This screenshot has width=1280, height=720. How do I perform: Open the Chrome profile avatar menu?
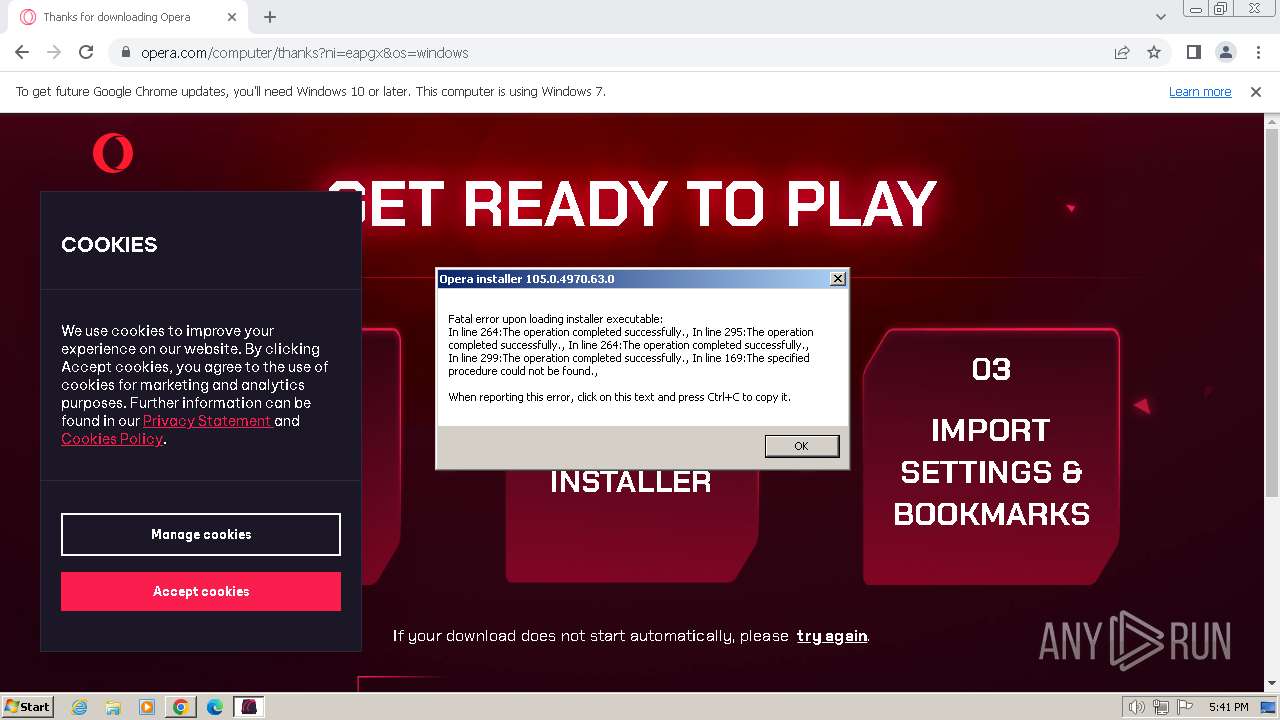[1225, 52]
